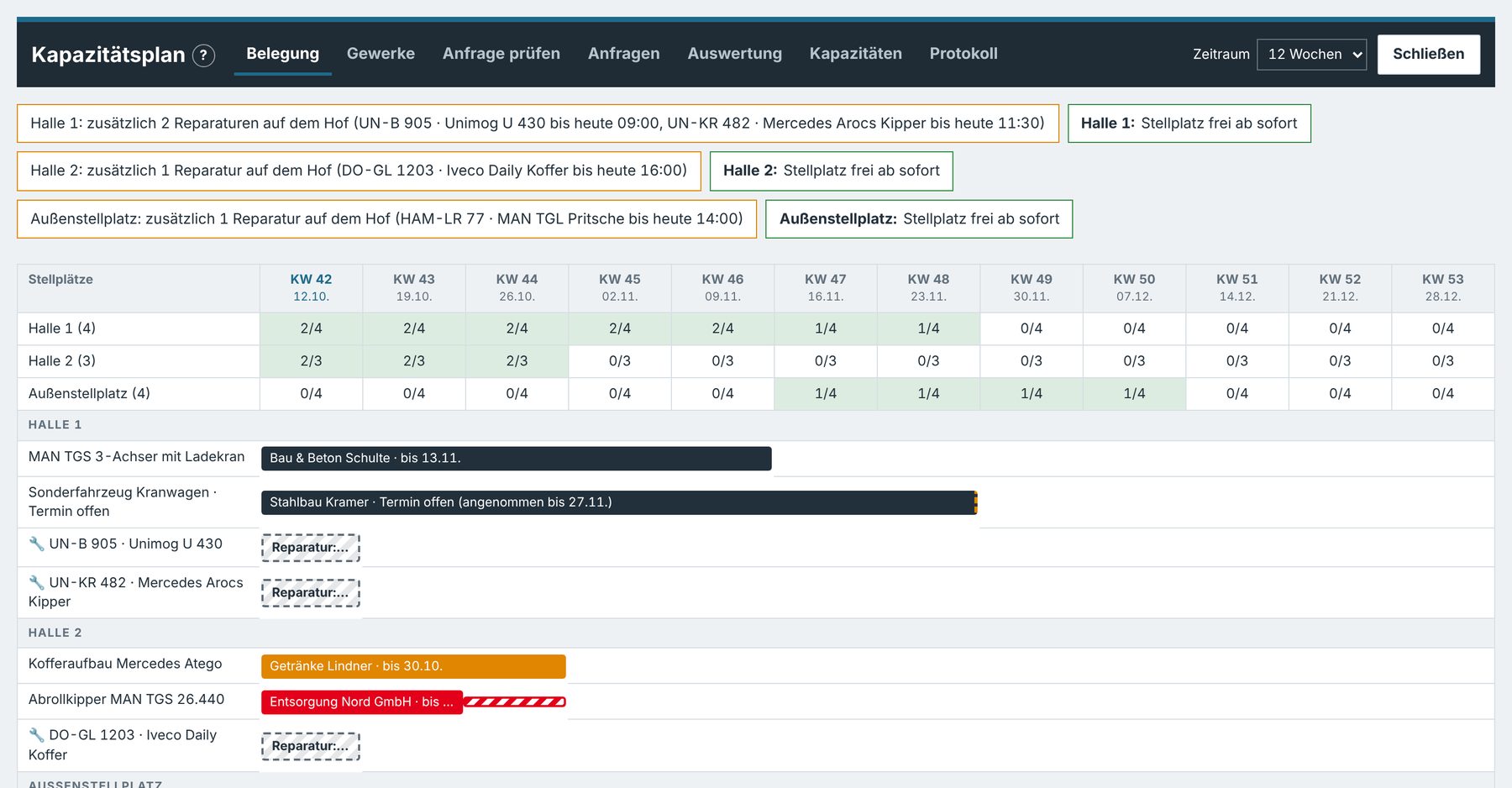The height and width of the screenshot is (788, 1512).
Task: Select MAN TGS 3-Achser mit Ladekran row label
Action: tap(137, 457)
